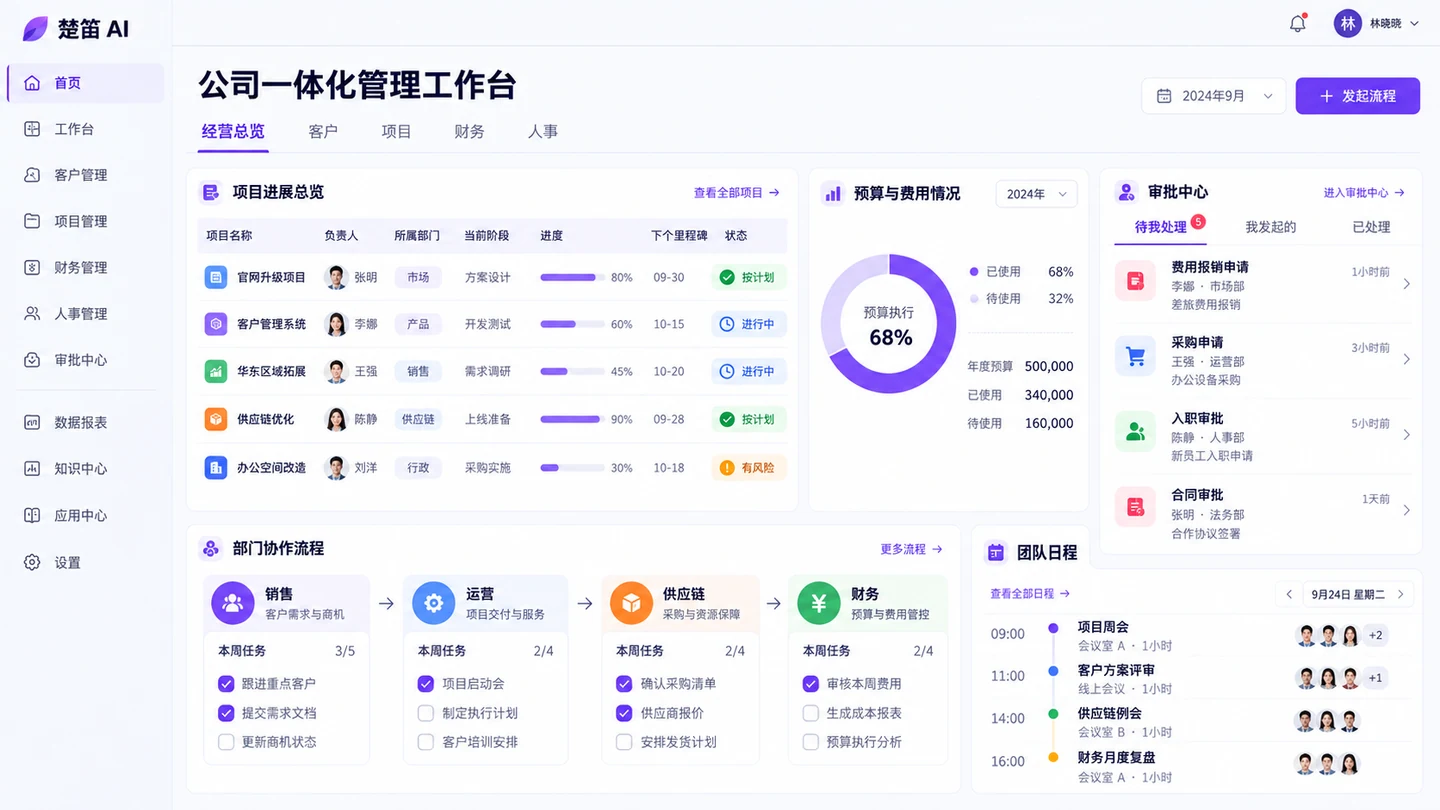1440x810 pixels.
Task: Open 进入审批中心 link
Action: click(1364, 193)
